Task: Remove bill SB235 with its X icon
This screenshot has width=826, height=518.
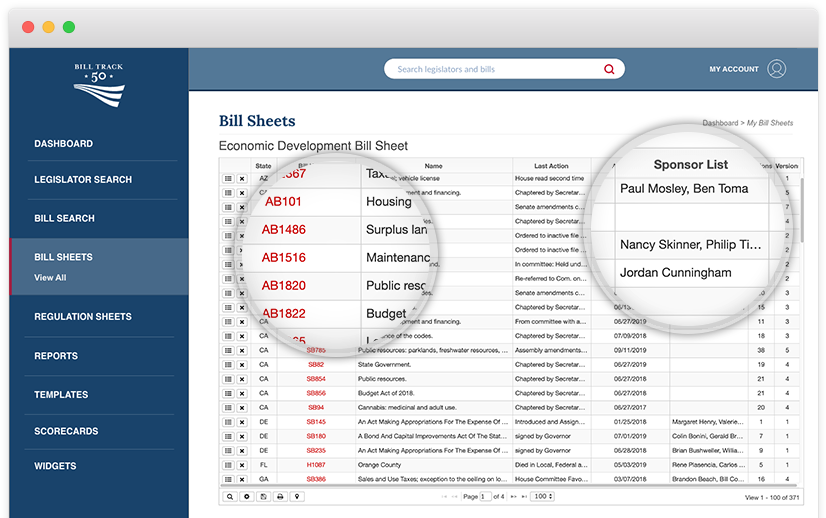Action: tap(242, 451)
